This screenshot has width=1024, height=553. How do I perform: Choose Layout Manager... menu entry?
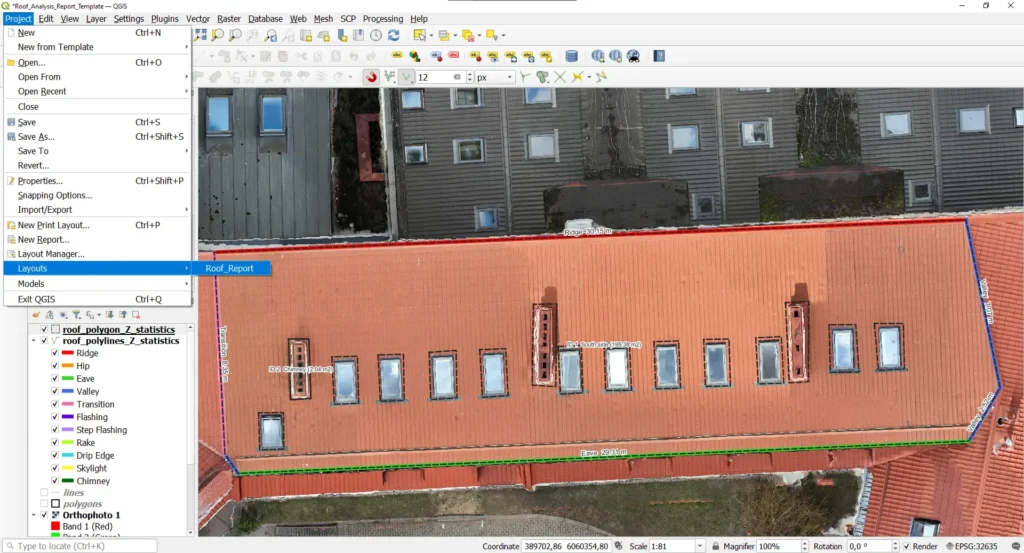[x=97, y=254]
